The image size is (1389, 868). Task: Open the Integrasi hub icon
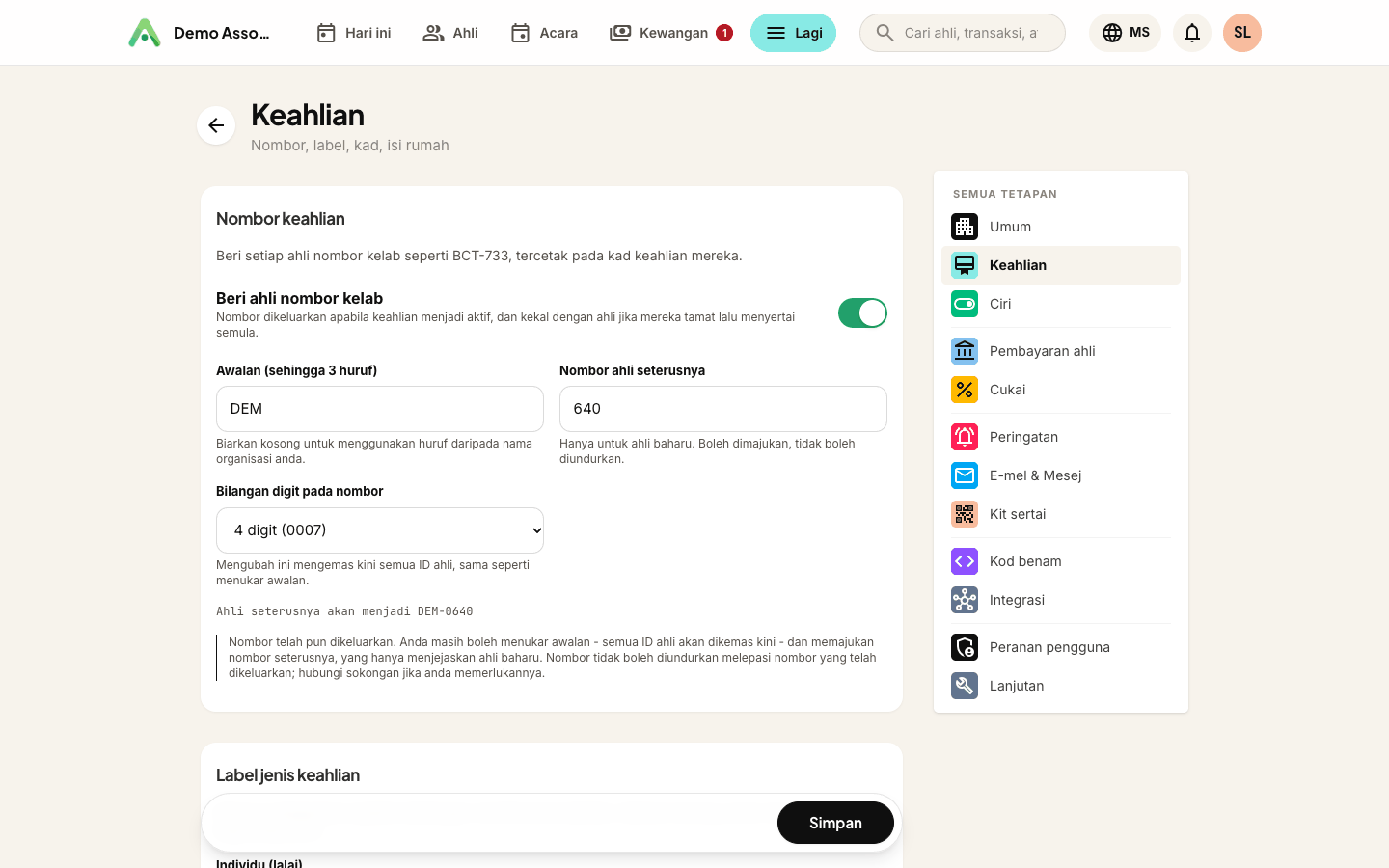click(x=965, y=600)
